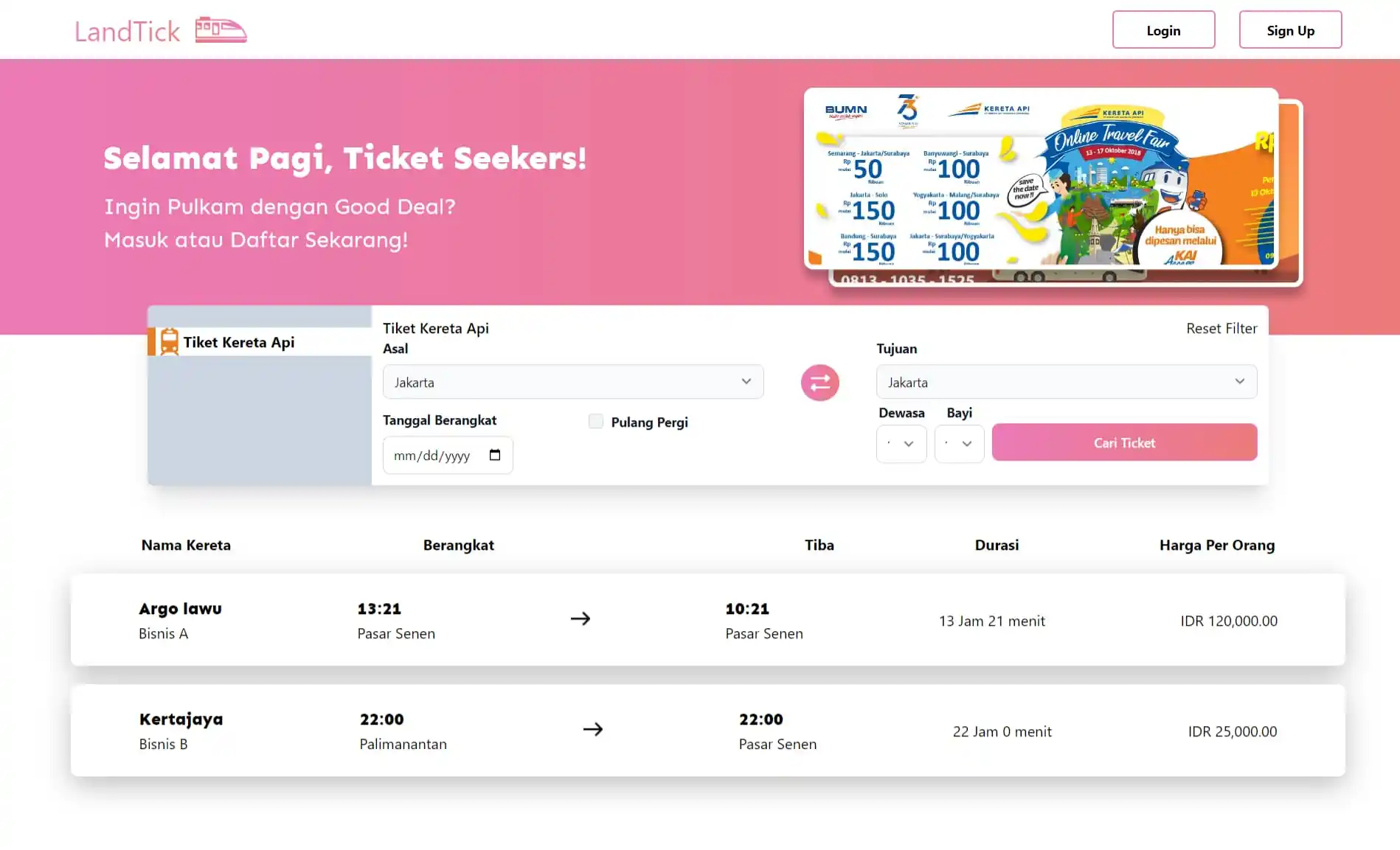Select the Argo Lawu train ticket row
Image resolution: width=1400 pixels, height=850 pixels.
[x=707, y=619]
